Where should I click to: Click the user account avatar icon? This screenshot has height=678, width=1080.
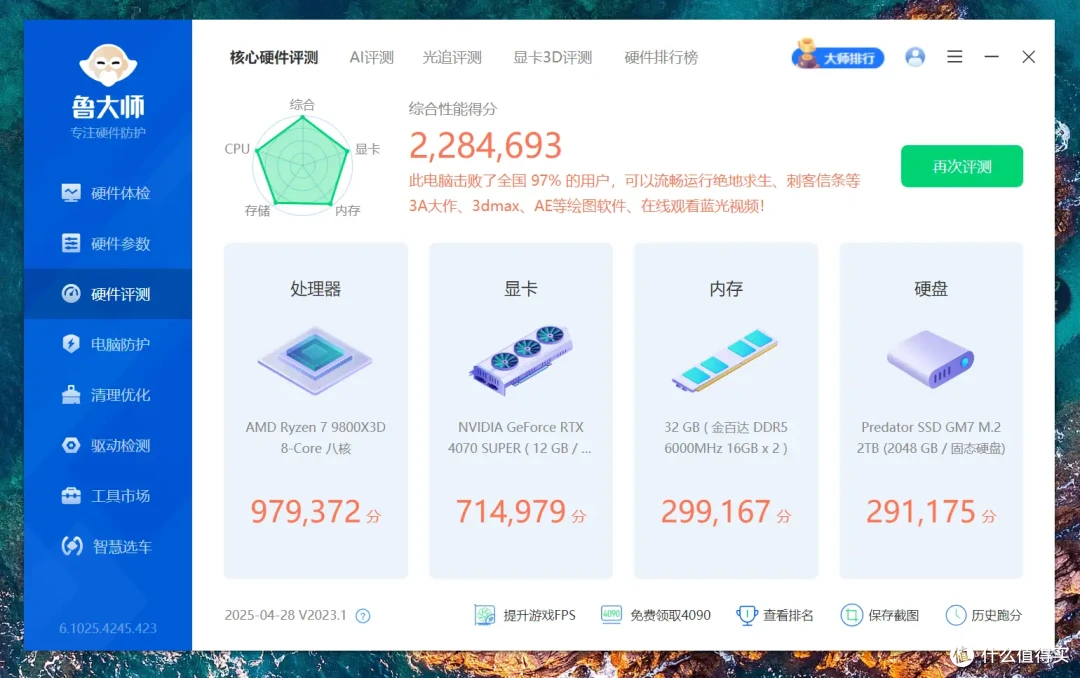tap(915, 57)
